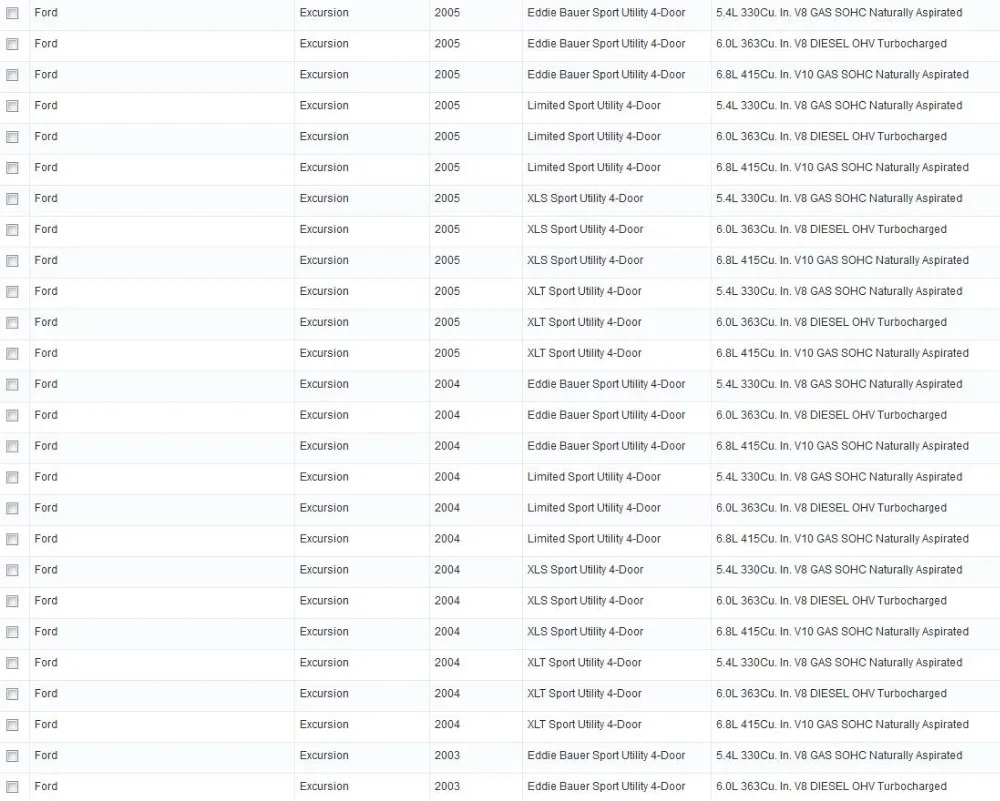Select the 2004 Eddie Bauer 6.8L V10 checkbox
This screenshot has width=1000, height=801.
click(12, 446)
